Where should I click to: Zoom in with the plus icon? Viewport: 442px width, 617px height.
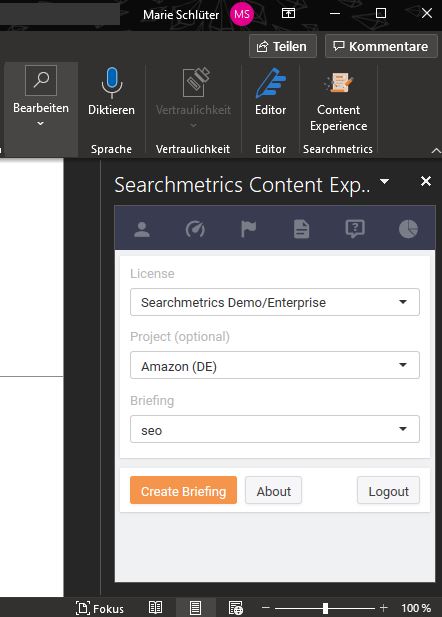(383, 608)
